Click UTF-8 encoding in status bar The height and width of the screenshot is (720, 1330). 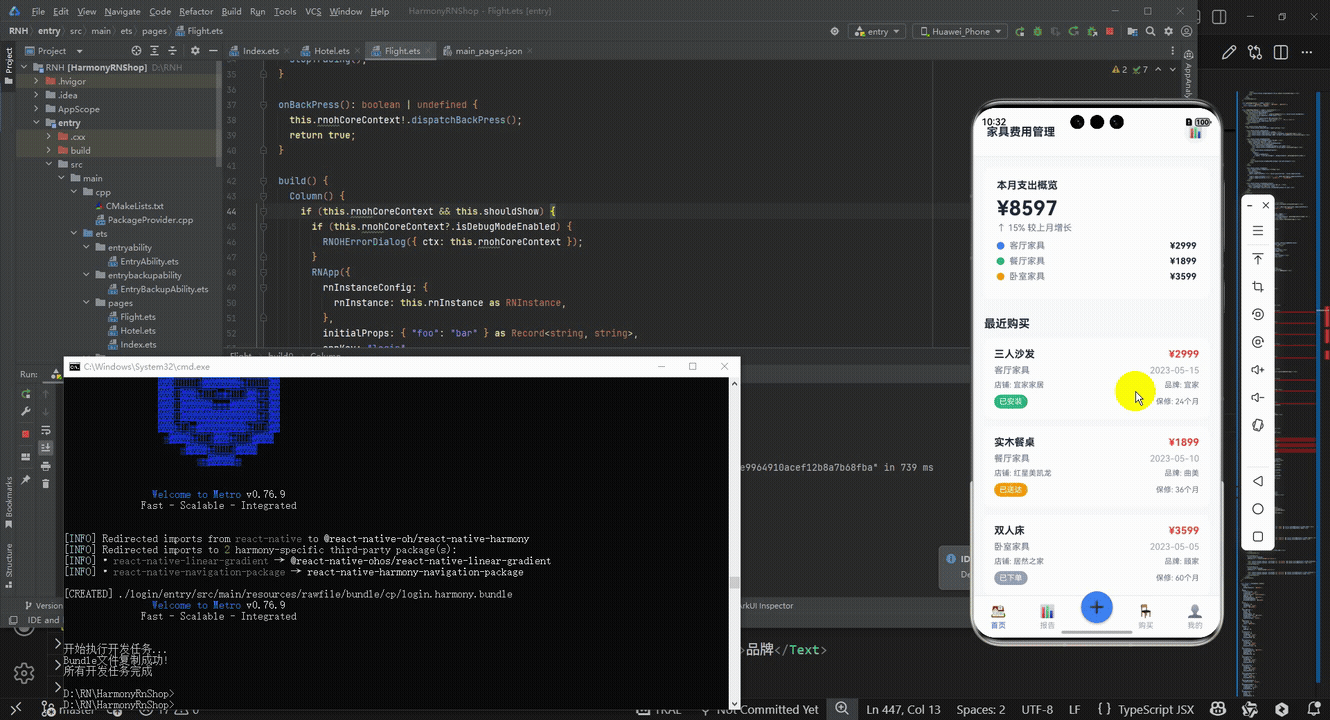1037,709
